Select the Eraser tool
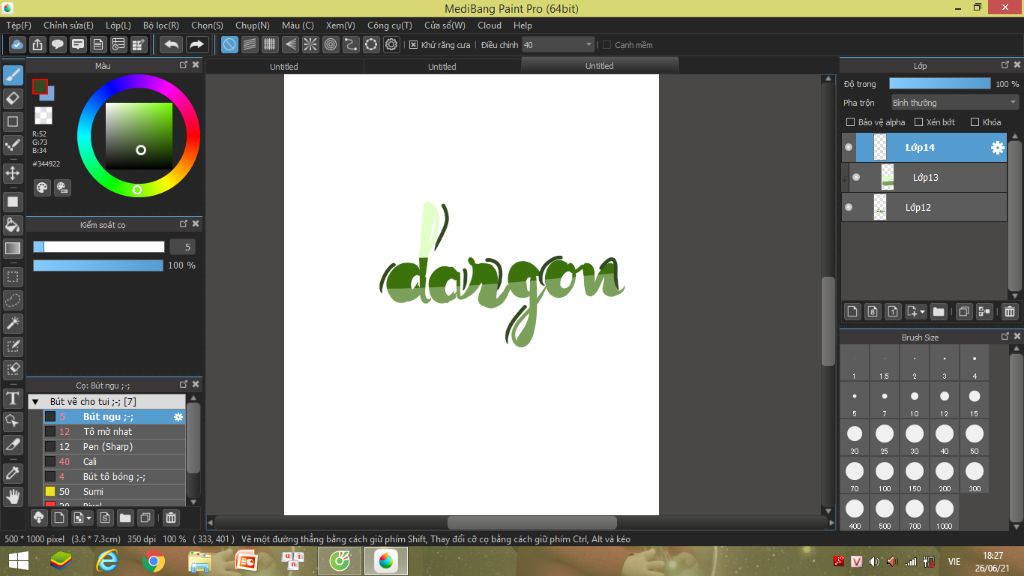 pyautogui.click(x=12, y=99)
